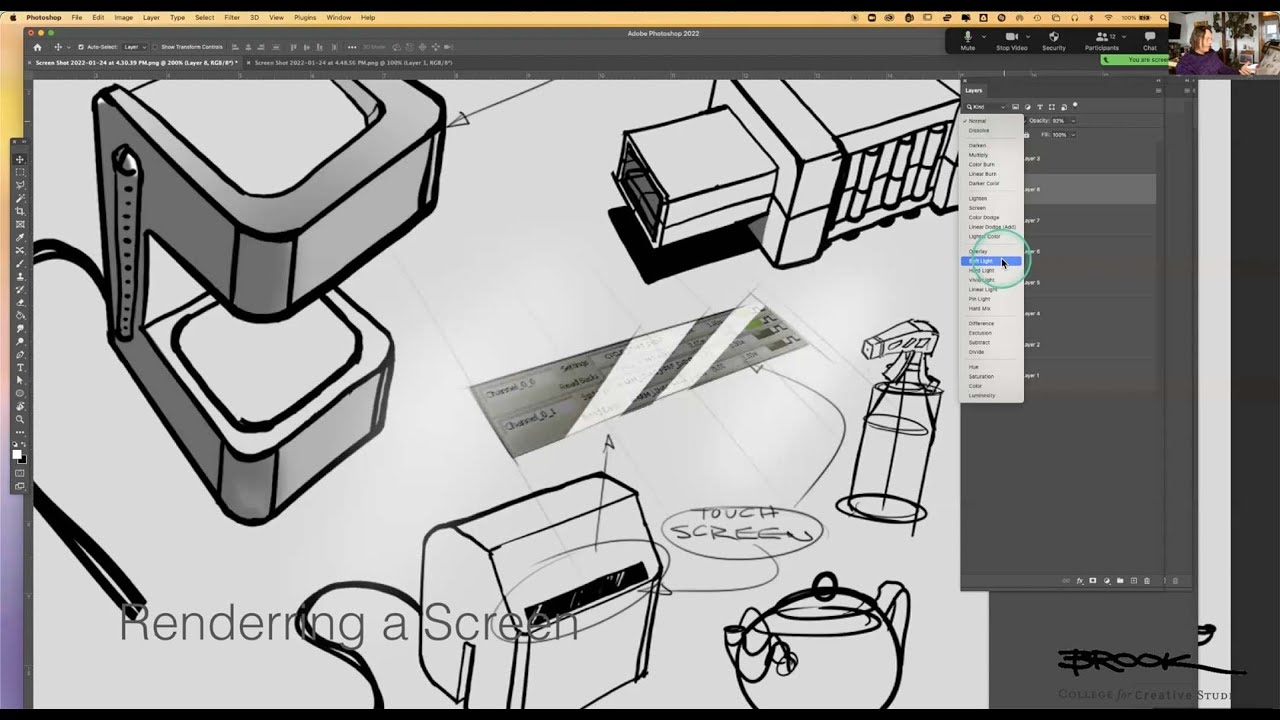Open the Fill slider dropdown arrow
The height and width of the screenshot is (720, 1280).
click(1073, 134)
